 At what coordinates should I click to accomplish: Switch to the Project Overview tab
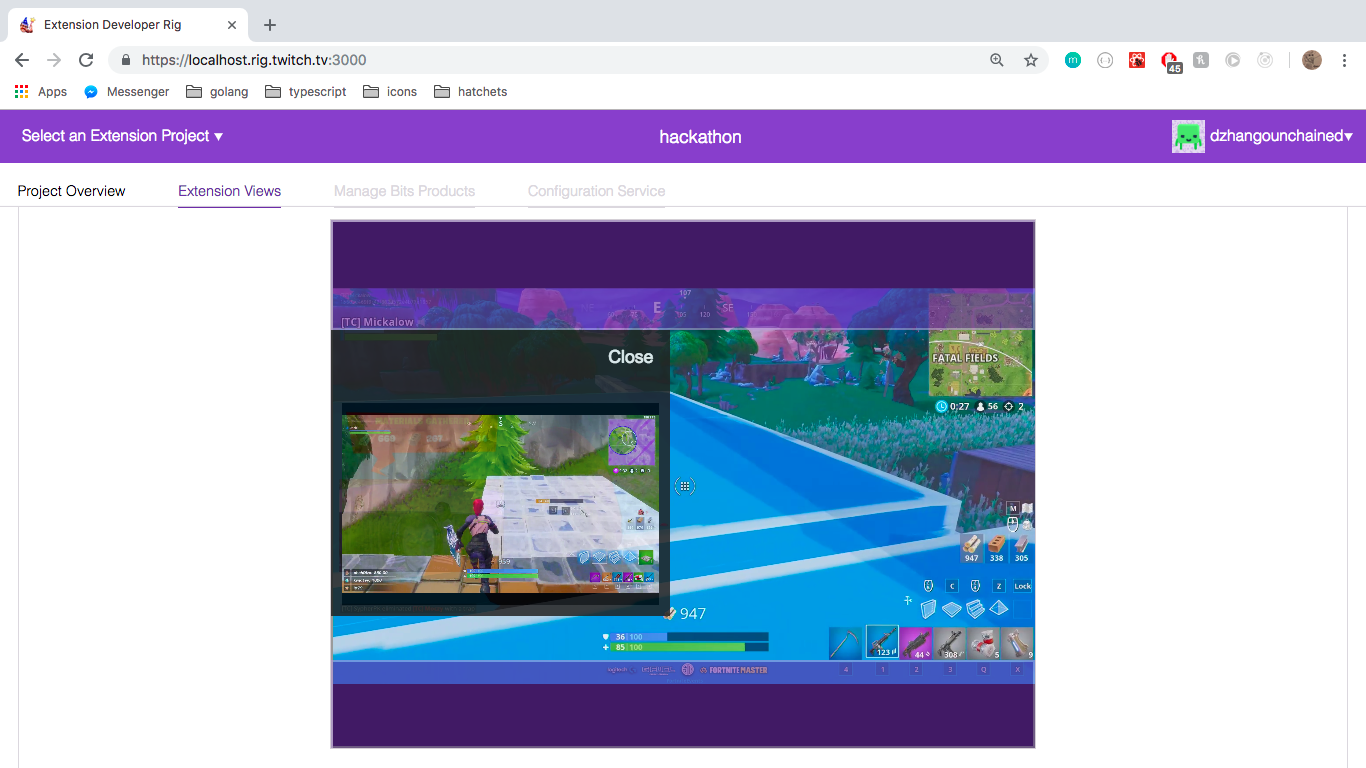(x=72, y=191)
